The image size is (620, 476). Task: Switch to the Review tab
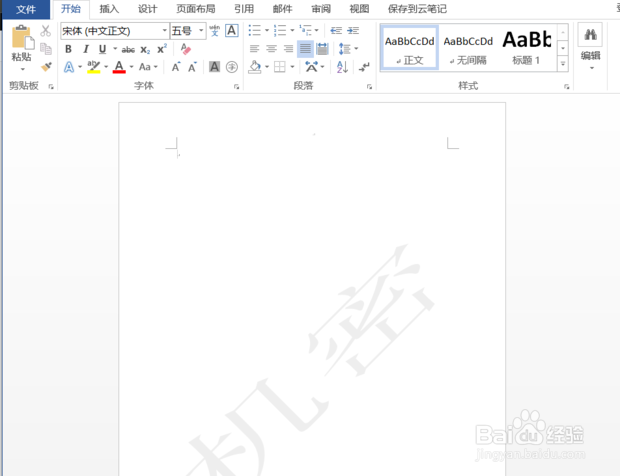click(321, 9)
